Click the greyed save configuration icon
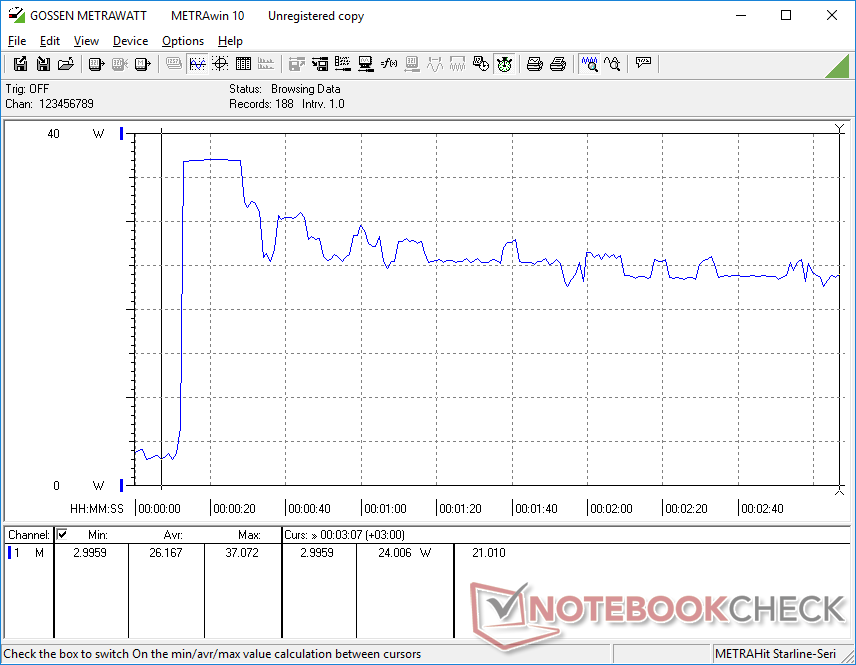The width and height of the screenshot is (856, 665). pyautogui.click(x=296, y=64)
